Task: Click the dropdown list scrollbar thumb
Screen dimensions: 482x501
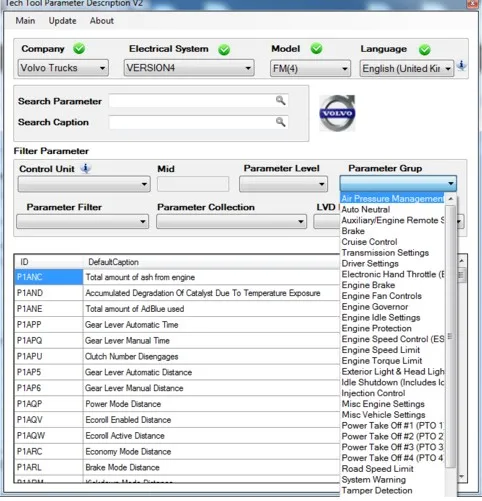Action: click(450, 337)
